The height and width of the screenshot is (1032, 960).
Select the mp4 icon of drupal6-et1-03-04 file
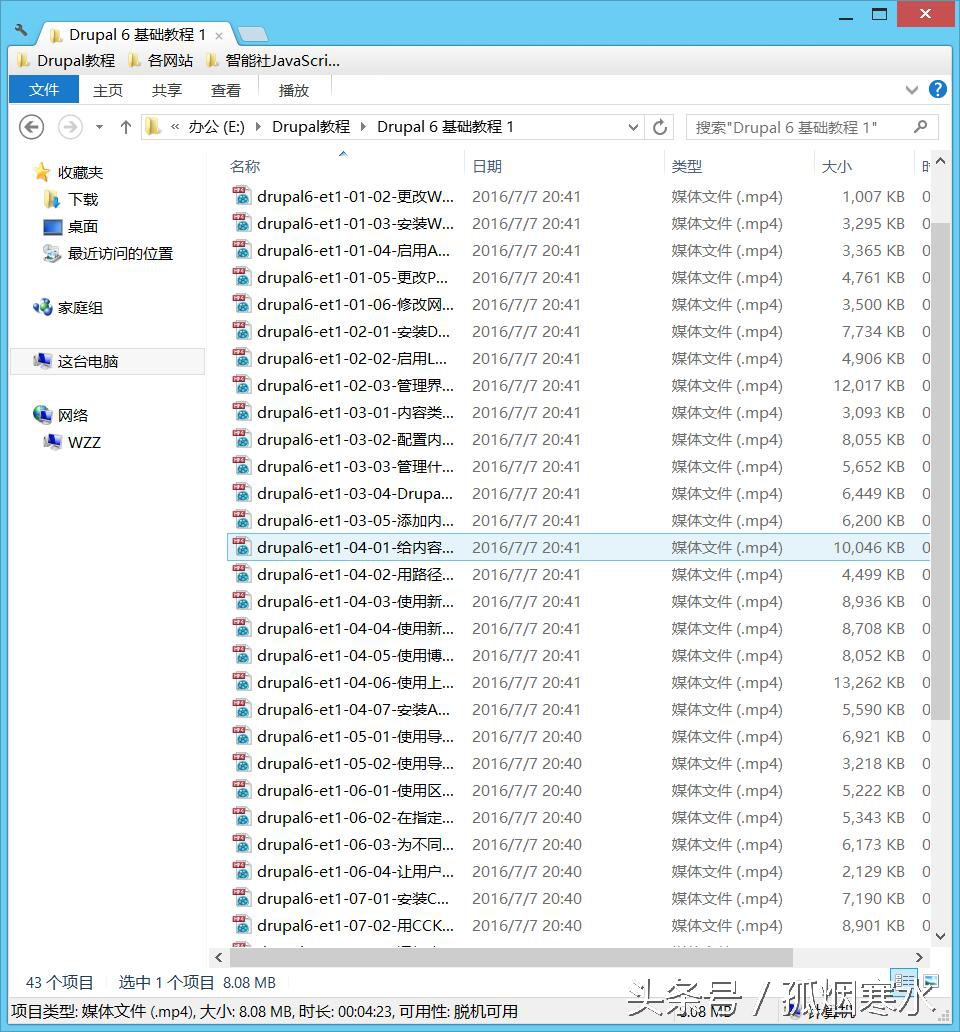pyautogui.click(x=241, y=493)
